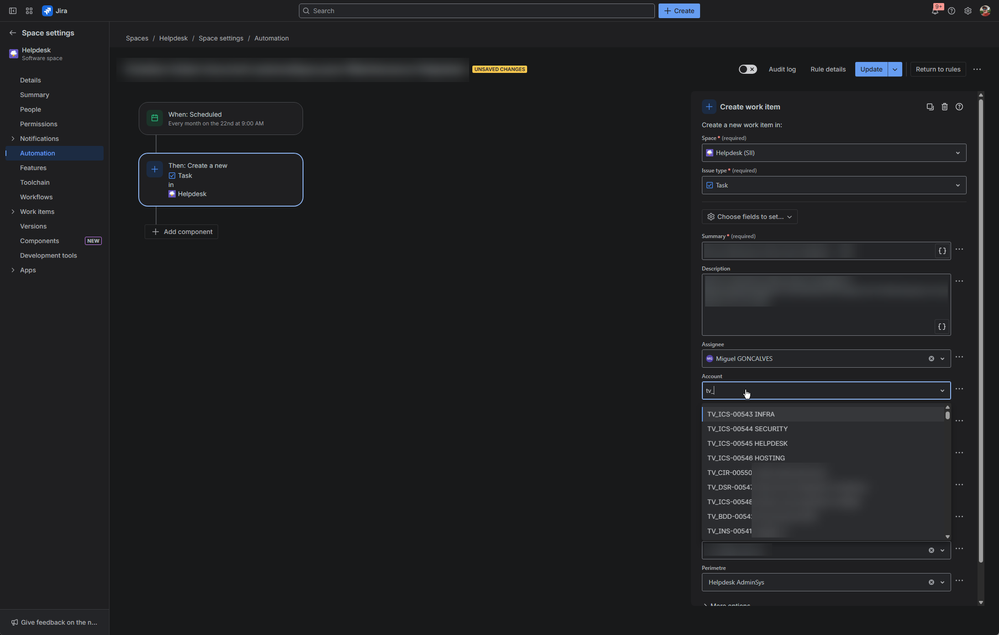The width and height of the screenshot is (999, 635).
Task: Delete the Create work item component
Action: click(x=945, y=107)
